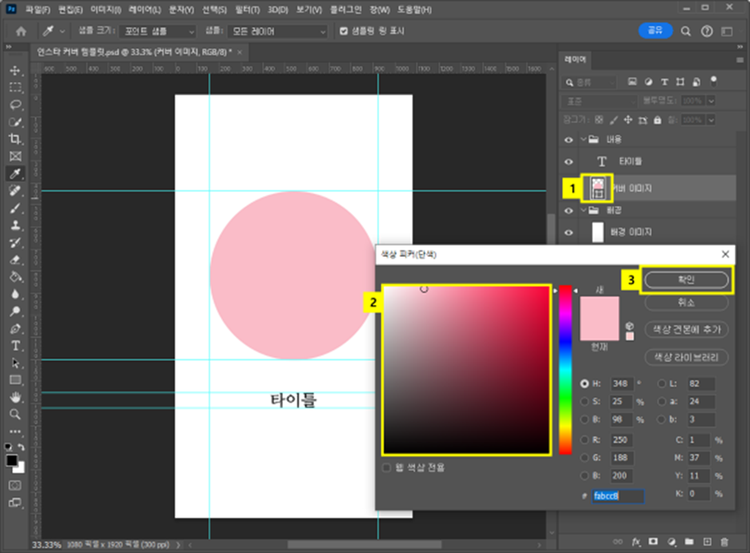
Task: Select the Zoom tool in toolbar
Action: tap(15, 413)
